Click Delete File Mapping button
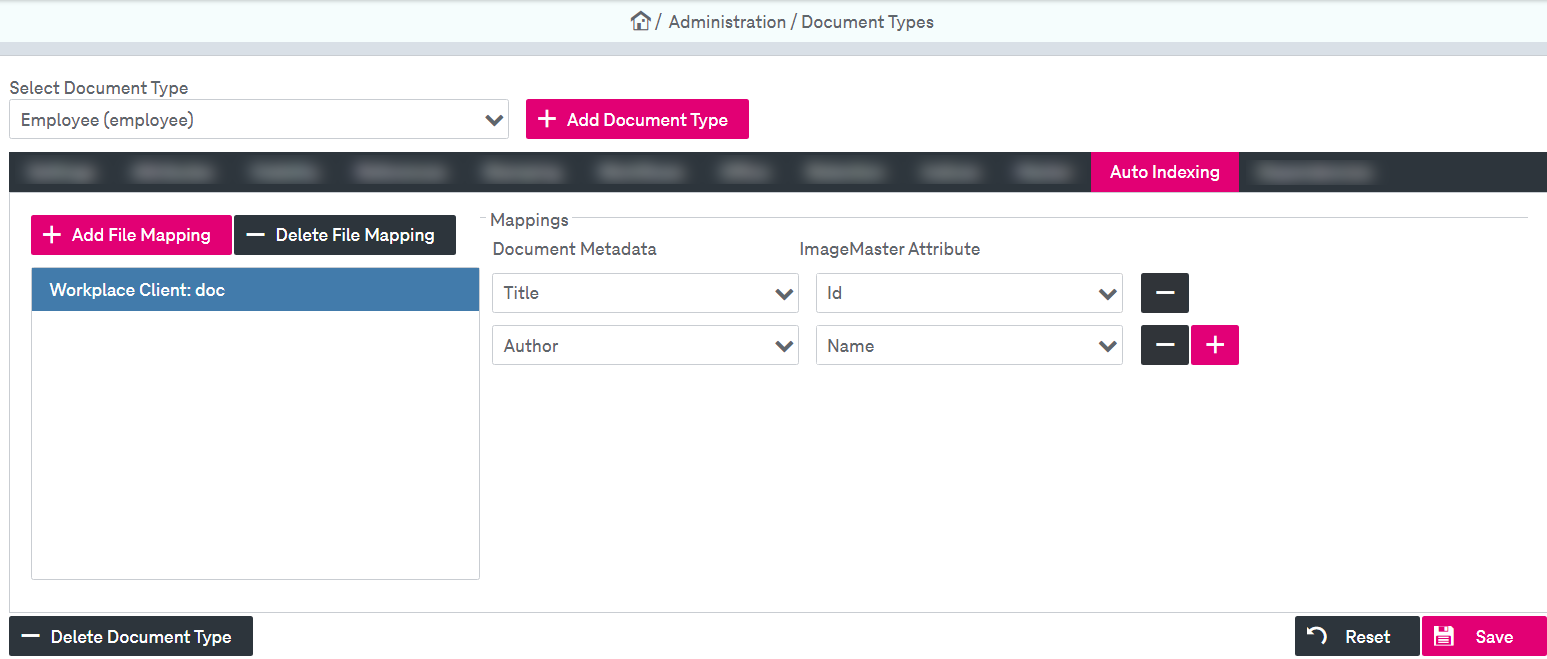This screenshot has width=1547, height=659. 344,235
